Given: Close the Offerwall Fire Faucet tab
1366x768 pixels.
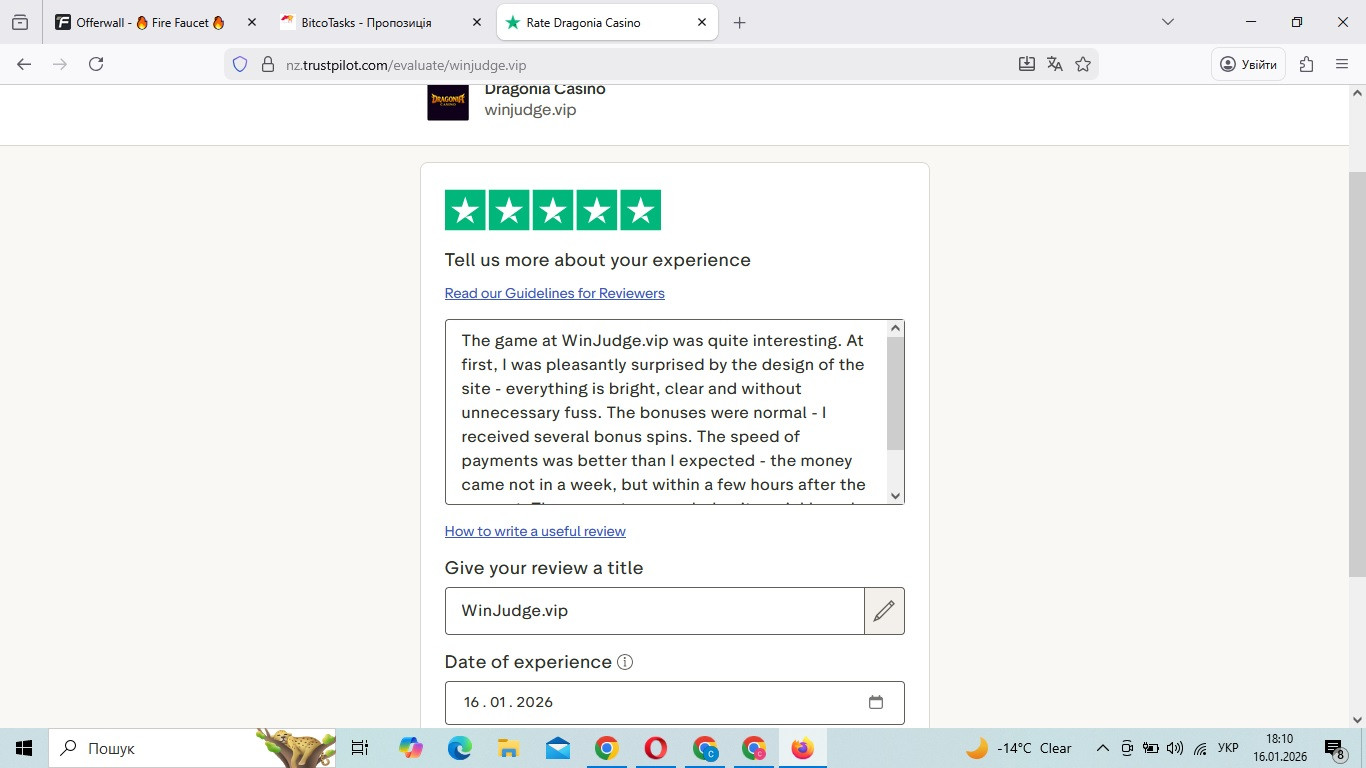Looking at the screenshot, I should (251, 22).
